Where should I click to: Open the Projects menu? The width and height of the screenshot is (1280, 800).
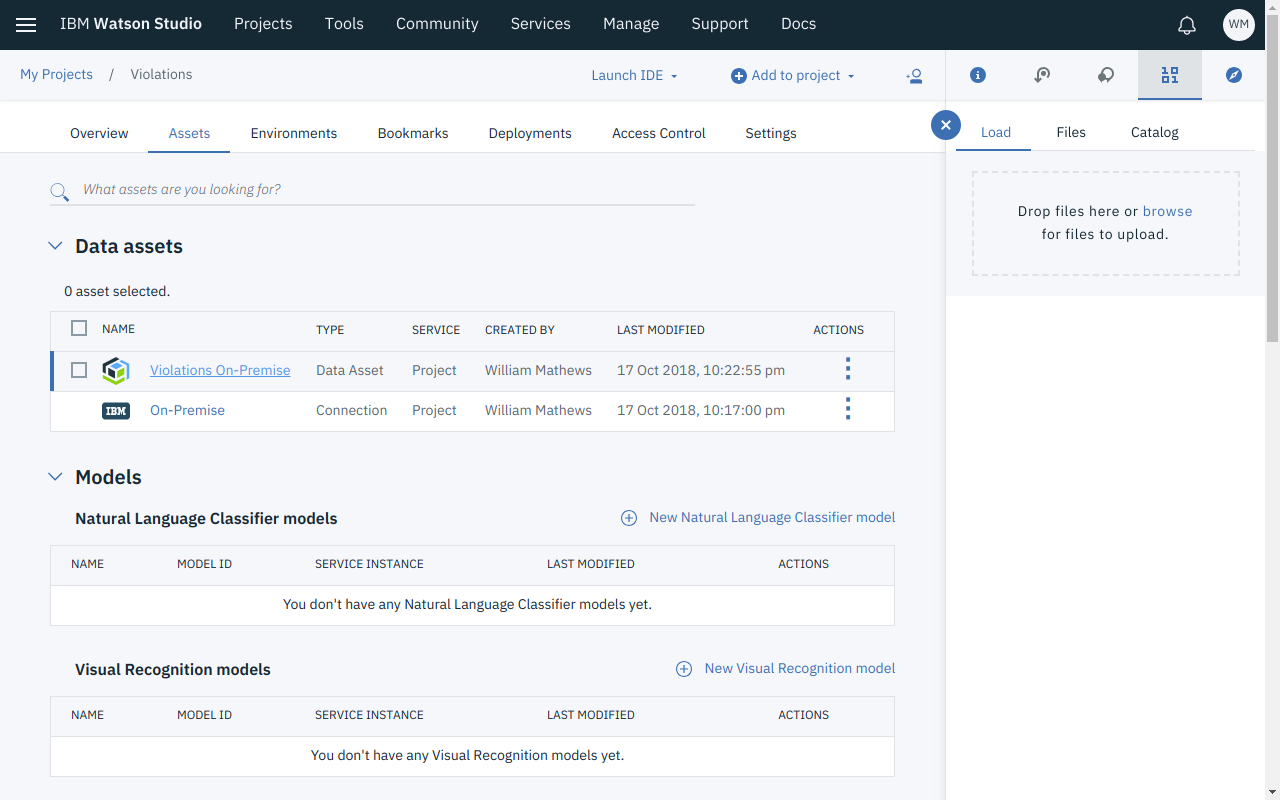click(263, 24)
